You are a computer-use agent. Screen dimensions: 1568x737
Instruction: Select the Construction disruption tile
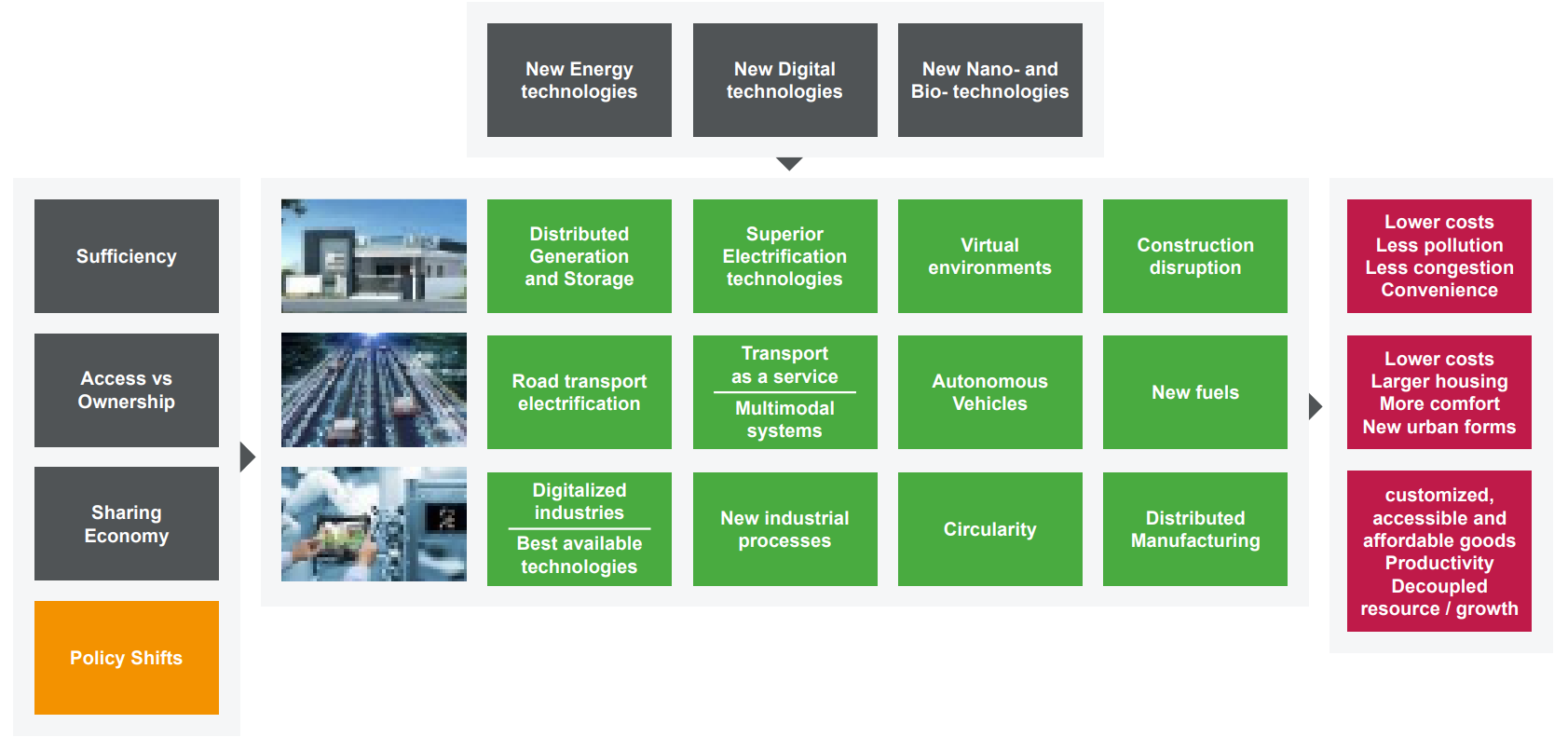point(1194,256)
